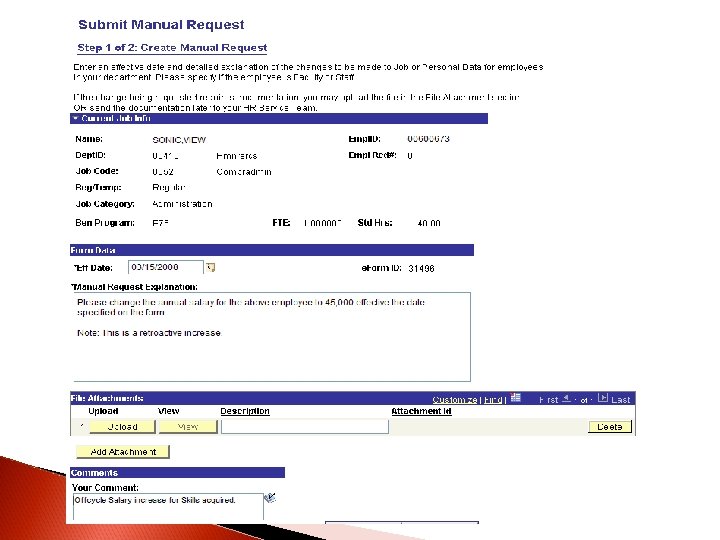Click the First link in File Attachments
The height and width of the screenshot is (540, 720).
click(549, 400)
